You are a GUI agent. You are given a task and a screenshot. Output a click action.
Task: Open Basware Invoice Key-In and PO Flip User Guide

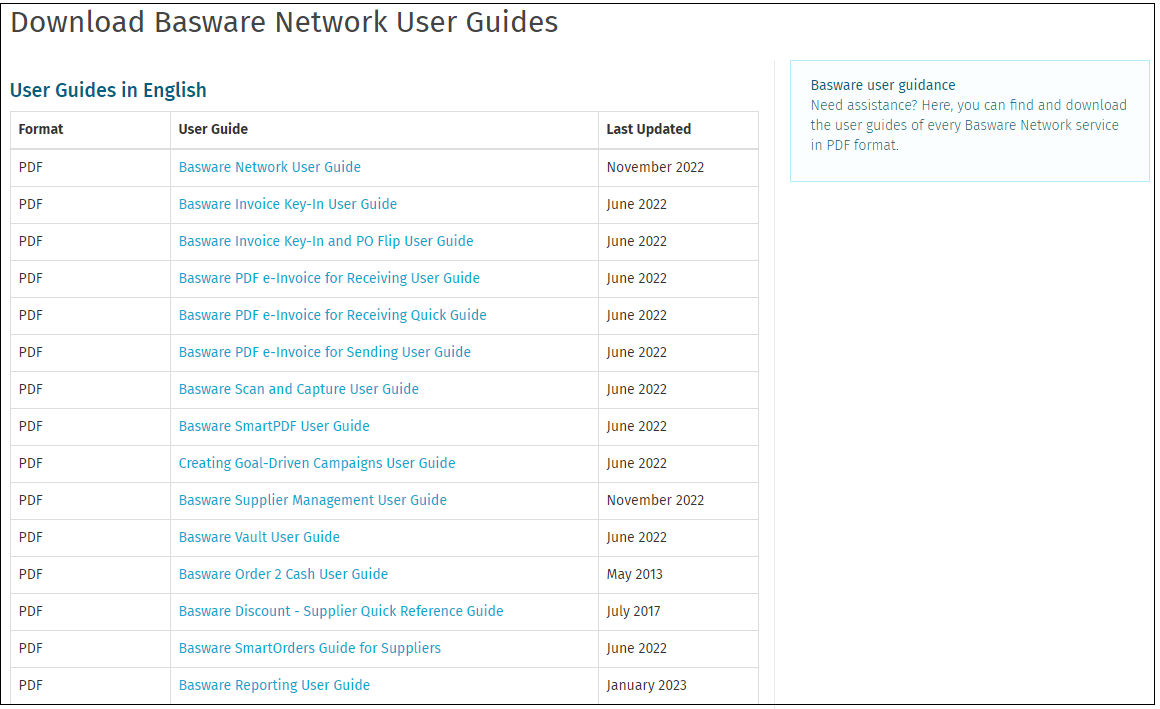pos(326,241)
